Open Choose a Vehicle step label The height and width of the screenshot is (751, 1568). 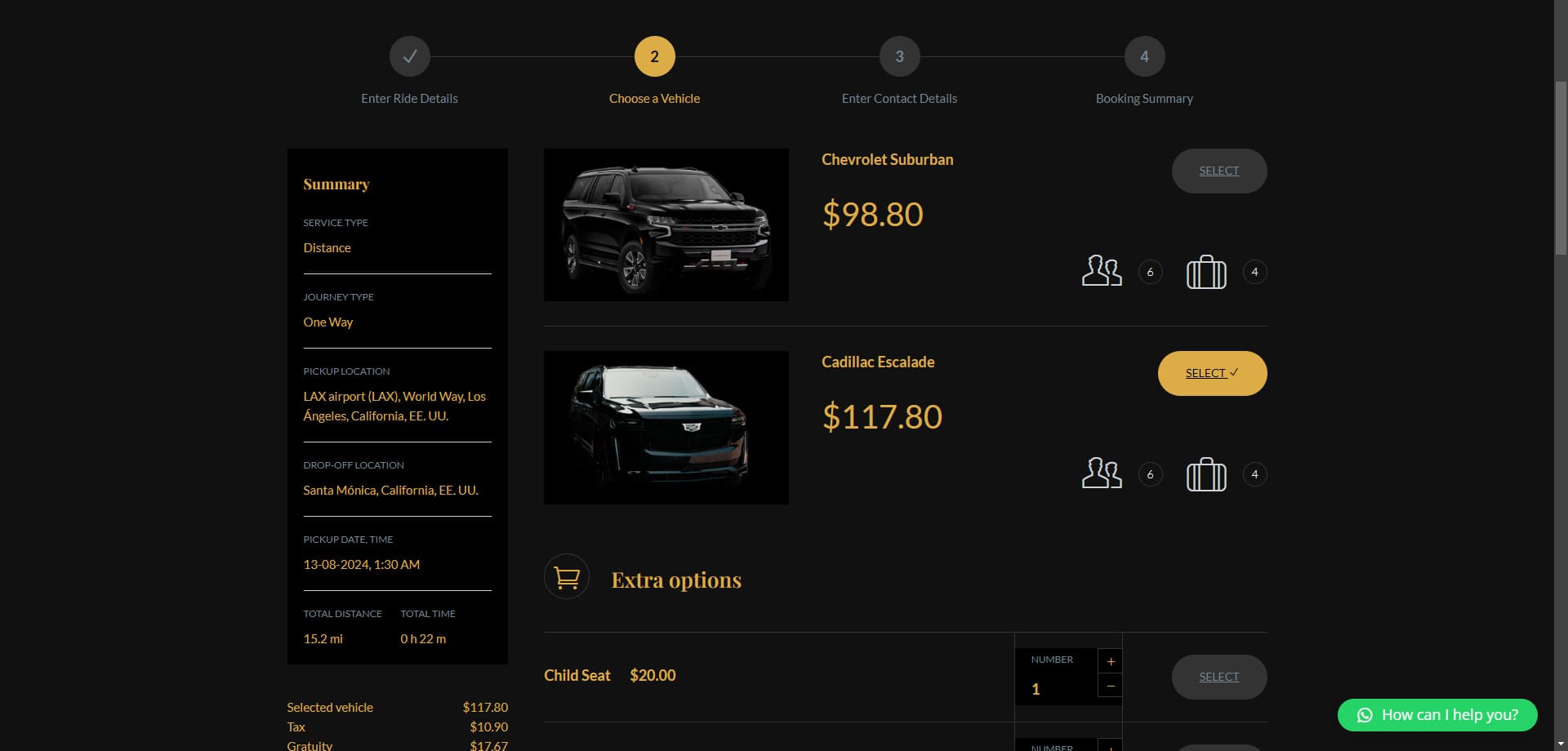(x=654, y=99)
